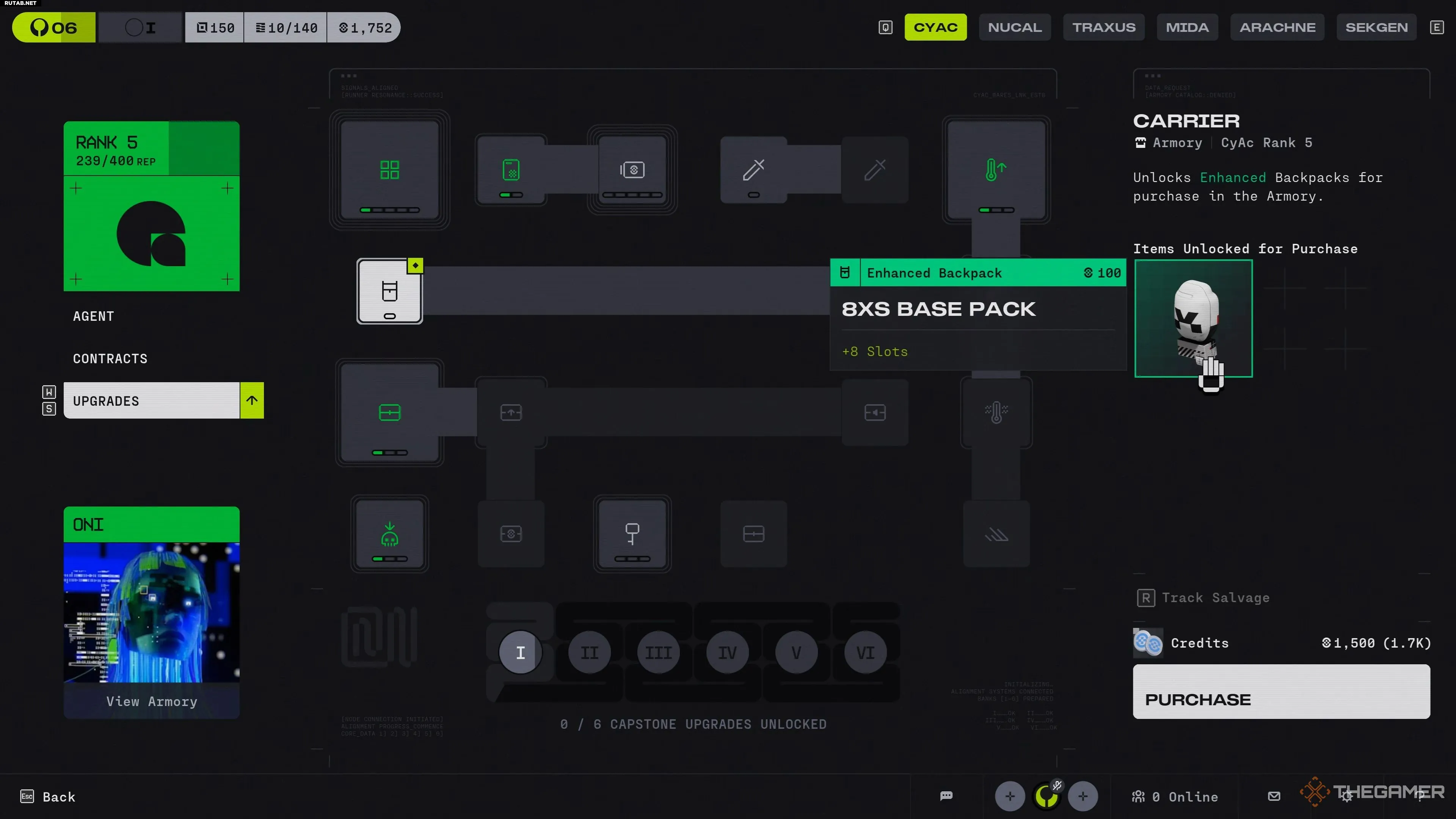The height and width of the screenshot is (819, 1456).
Task: Collapse Upgrades with the green arrow
Action: coord(252,401)
